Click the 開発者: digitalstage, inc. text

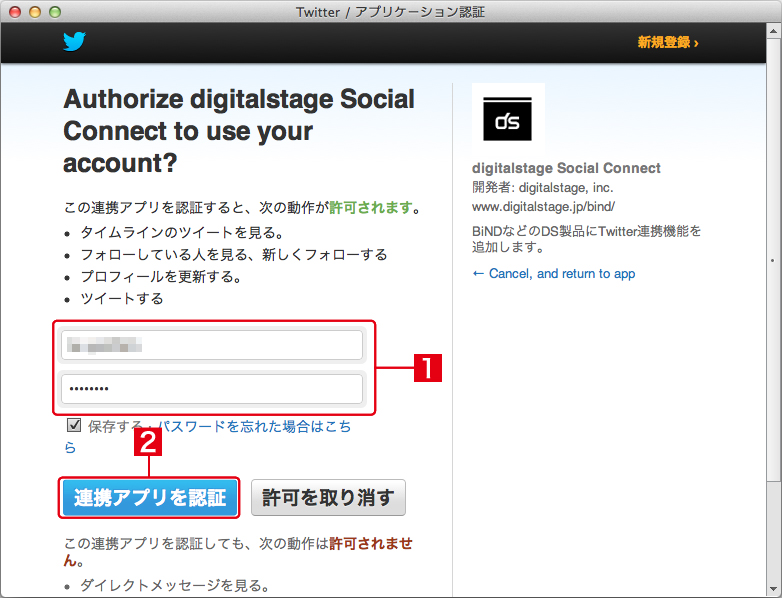pyautogui.click(x=543, y=188)
